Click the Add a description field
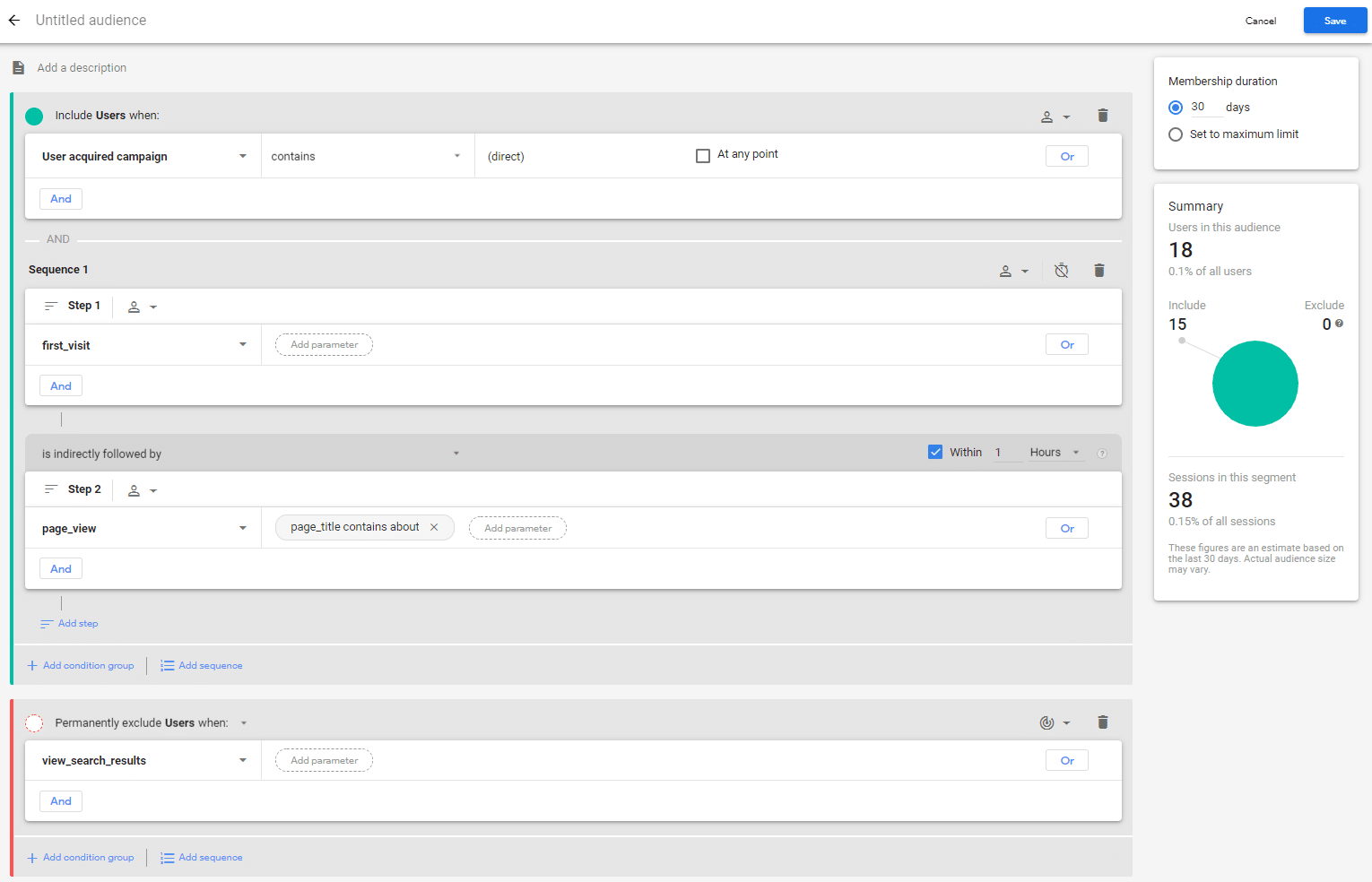Viewport: 1372px width, 882px height. [x=82, y=68]
